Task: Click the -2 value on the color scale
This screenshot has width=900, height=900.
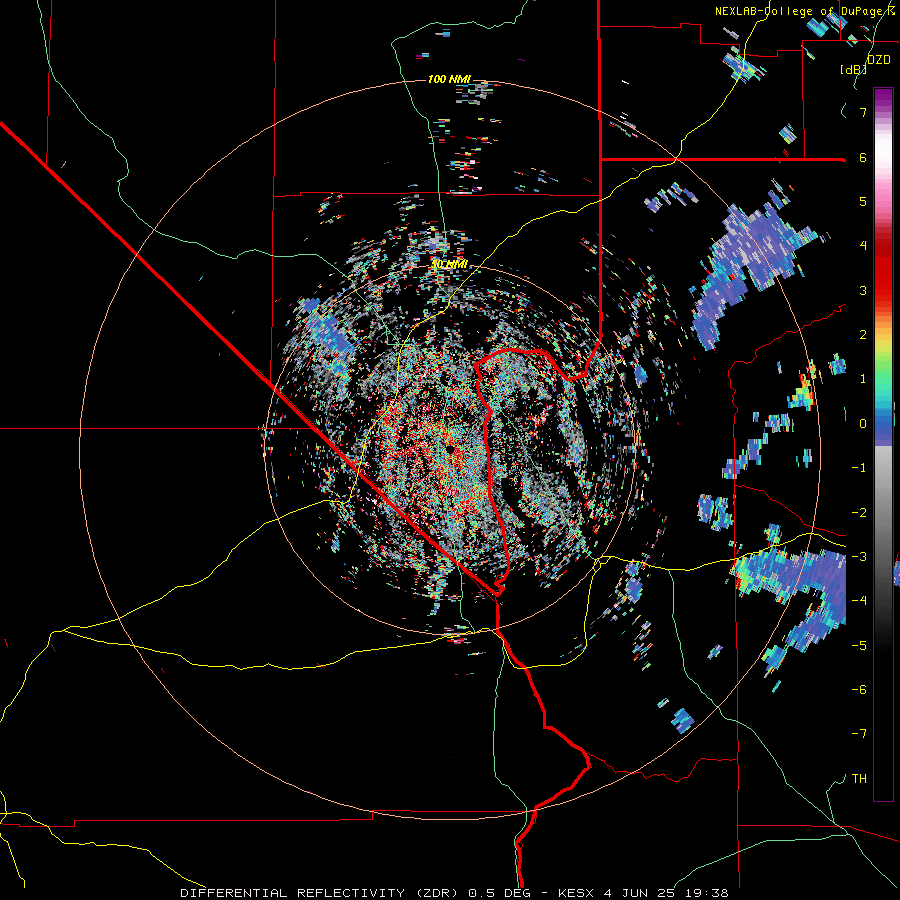Action: (859, 512)
